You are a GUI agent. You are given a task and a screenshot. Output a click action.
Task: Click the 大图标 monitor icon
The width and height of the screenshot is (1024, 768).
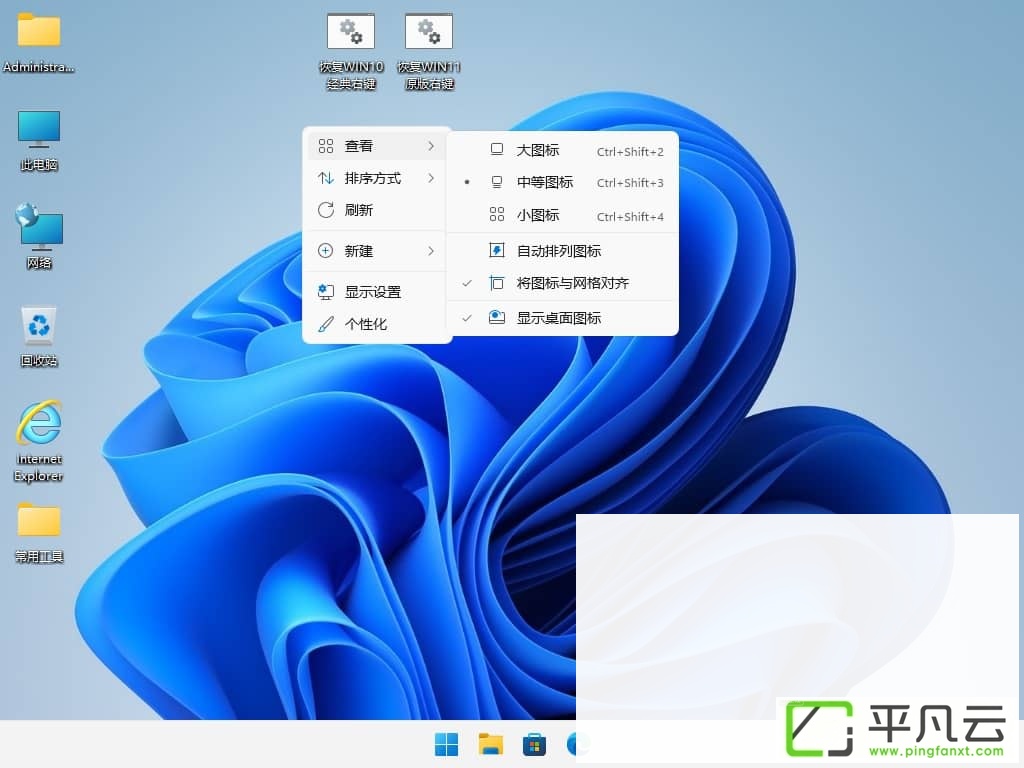pos(497,150)
